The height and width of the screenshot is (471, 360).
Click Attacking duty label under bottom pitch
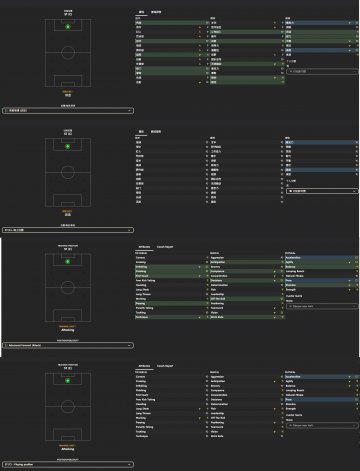point(68,449)
